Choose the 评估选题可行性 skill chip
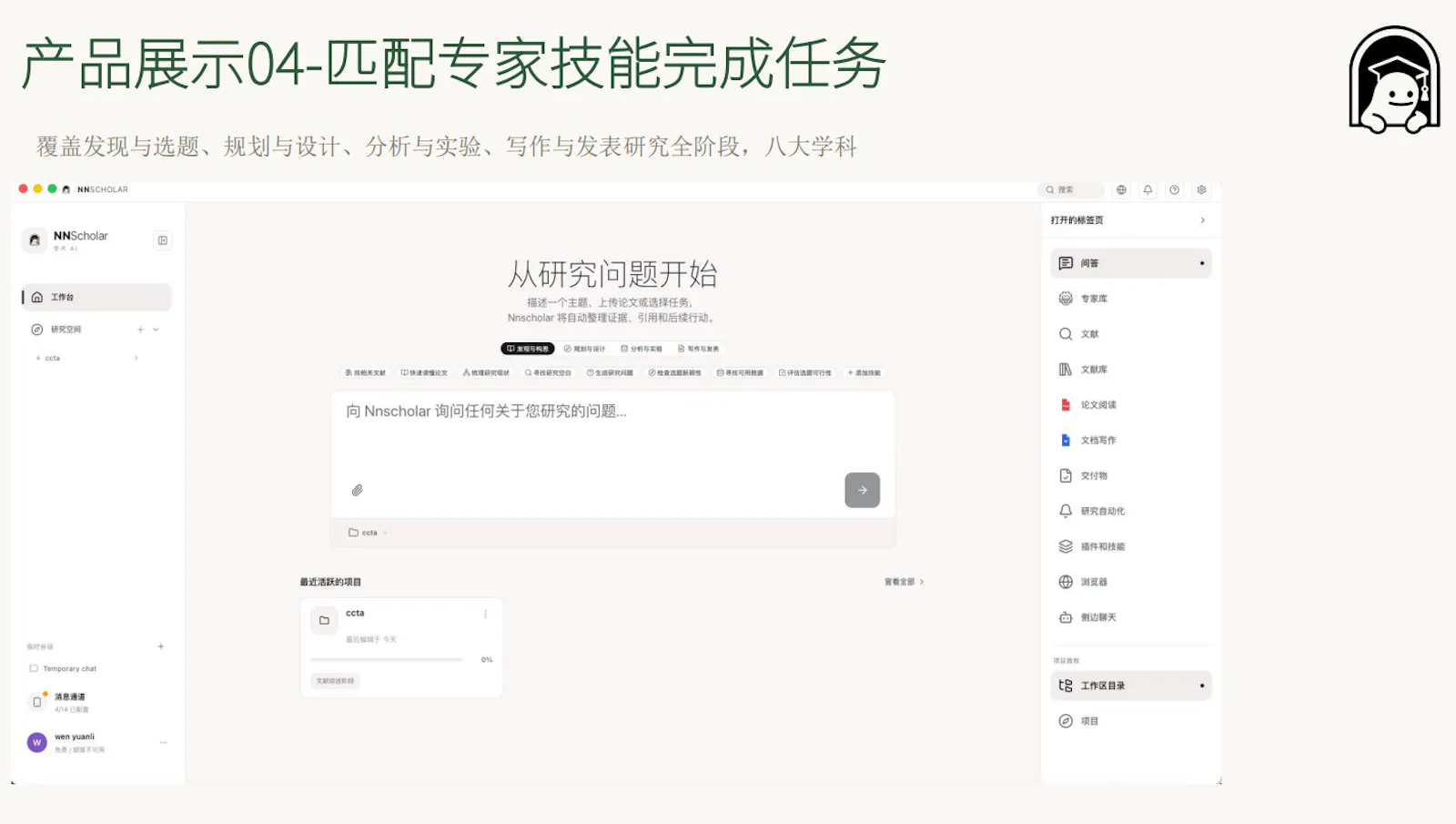This screenshot has height=824, width=1456. [805, 373]
